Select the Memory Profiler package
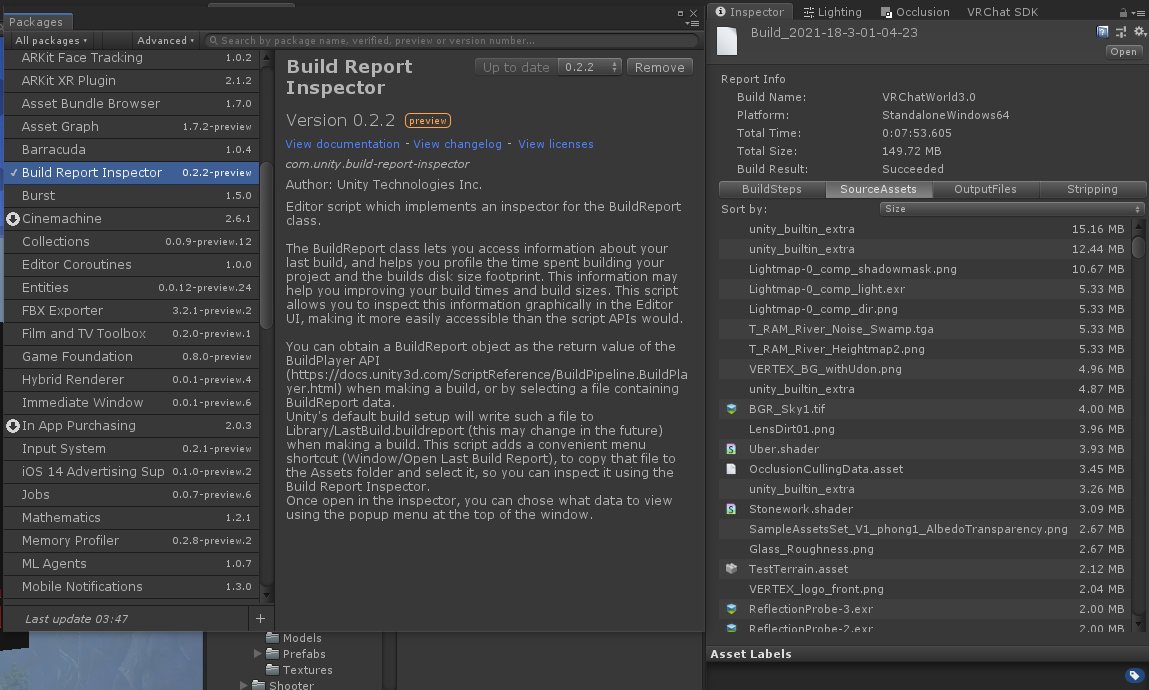The width and height of the screenshot is (1149, 690). pos(132,541)
